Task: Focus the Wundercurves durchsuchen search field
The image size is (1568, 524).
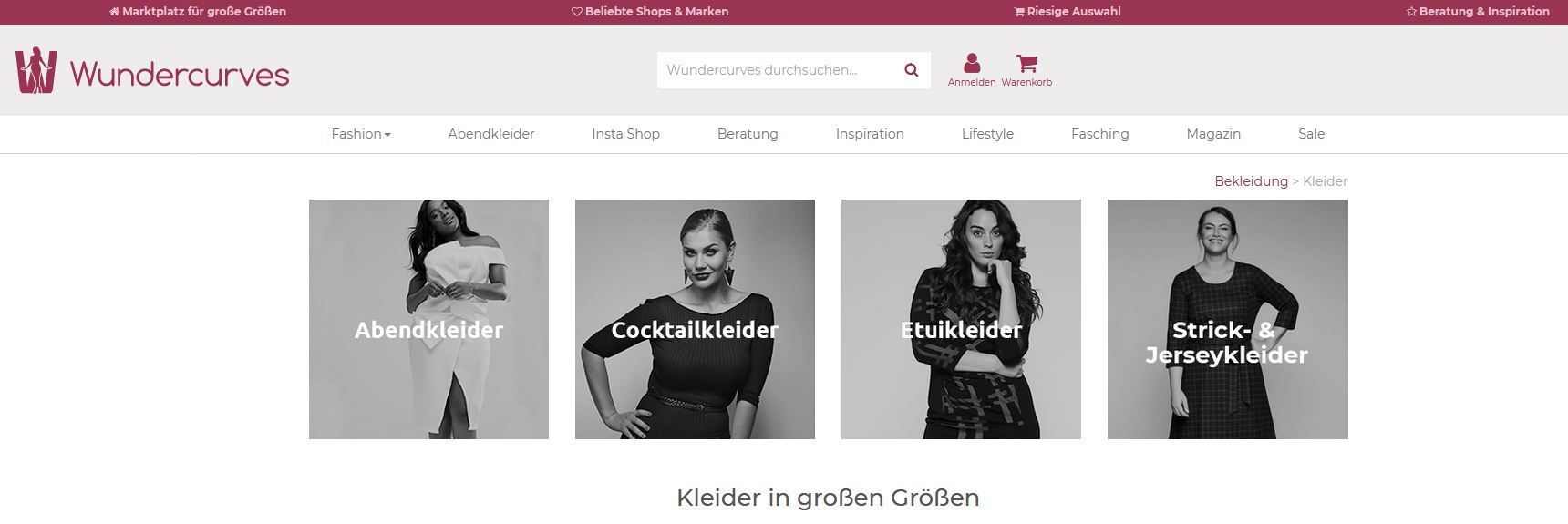Action: 775,70
